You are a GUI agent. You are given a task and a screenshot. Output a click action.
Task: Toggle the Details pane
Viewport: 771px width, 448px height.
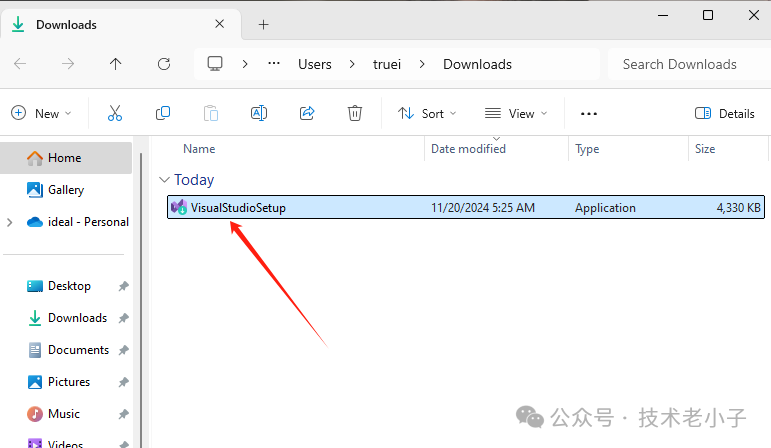[x=724, y=114]
